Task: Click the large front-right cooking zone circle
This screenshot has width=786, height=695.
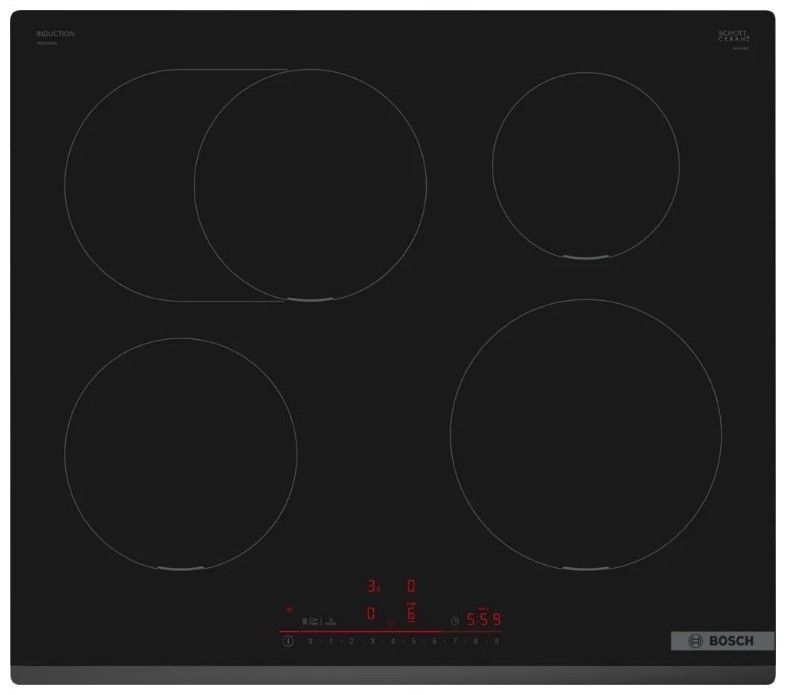Action: pos(586,433)
